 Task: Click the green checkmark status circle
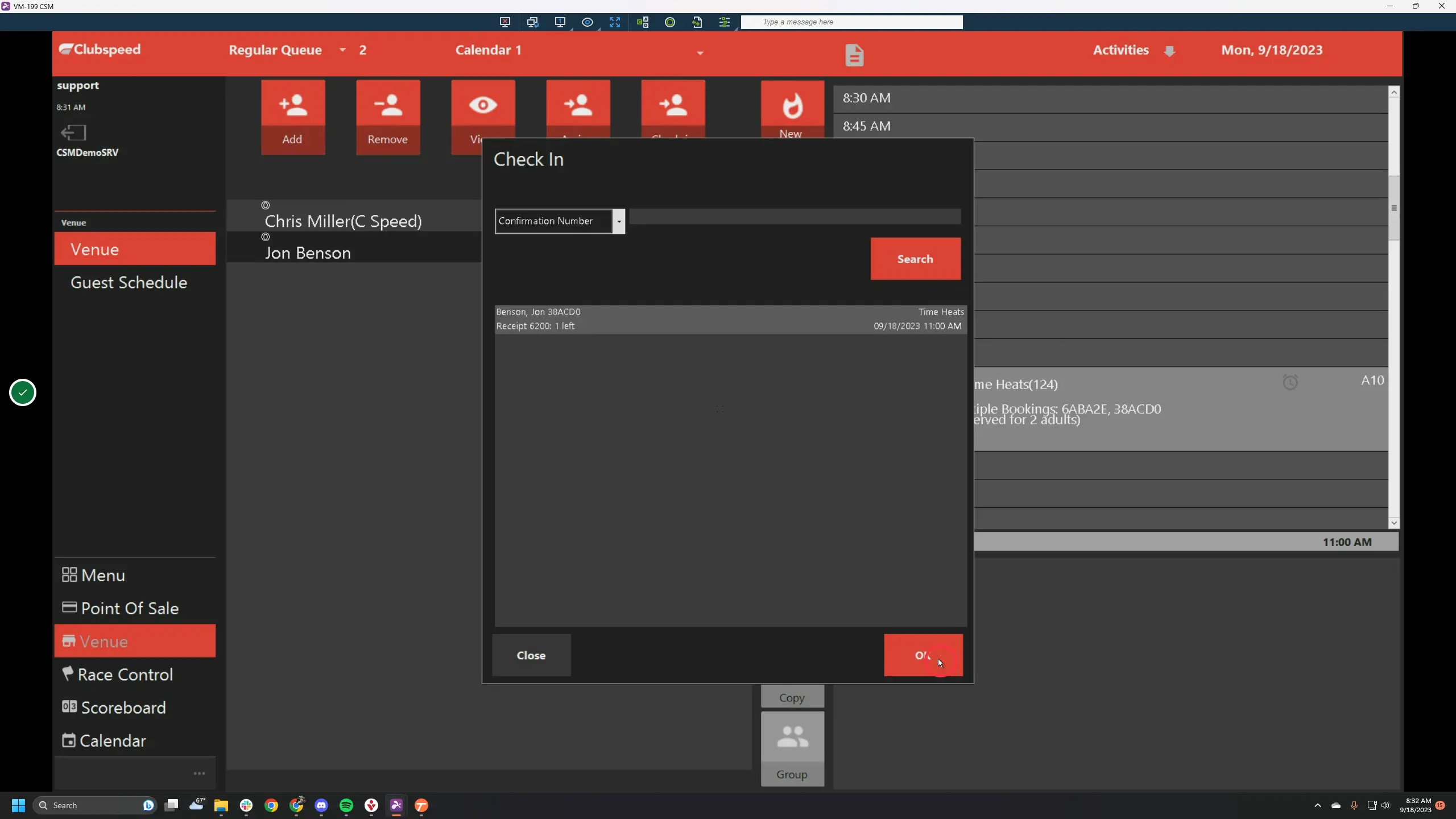click(x=23, y=392)
